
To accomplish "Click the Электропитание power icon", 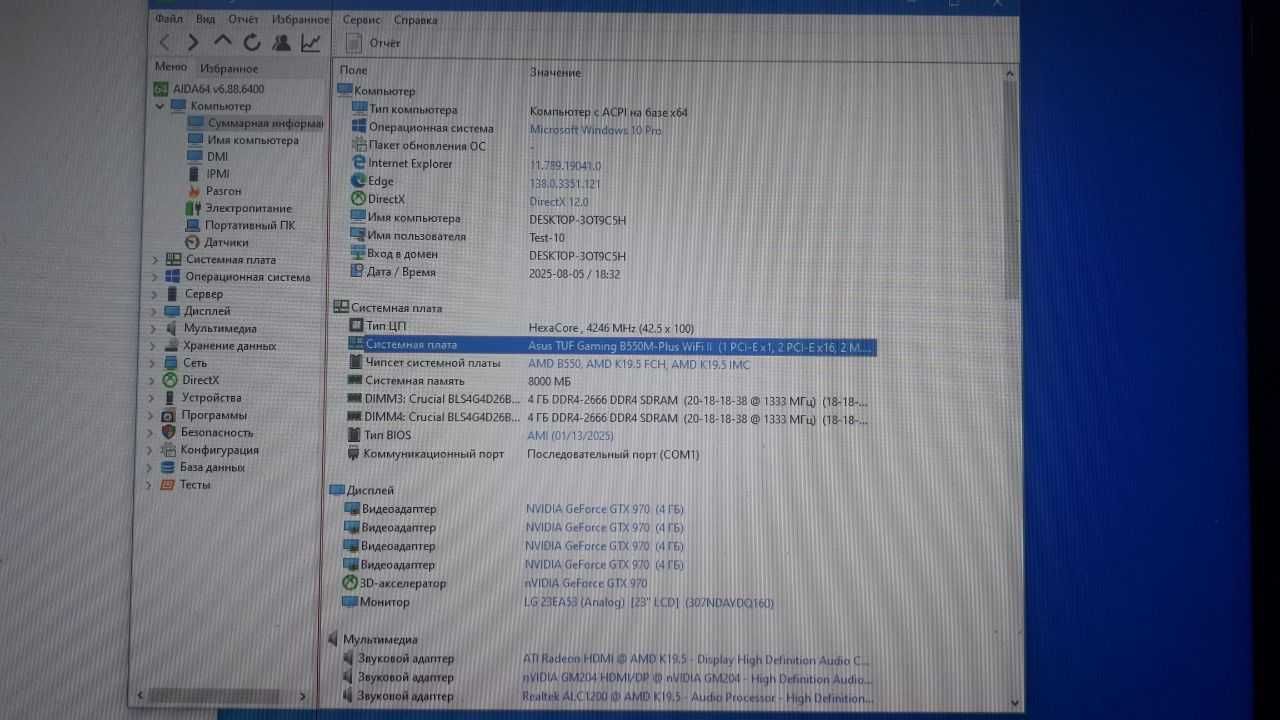I will pos(195,208).
